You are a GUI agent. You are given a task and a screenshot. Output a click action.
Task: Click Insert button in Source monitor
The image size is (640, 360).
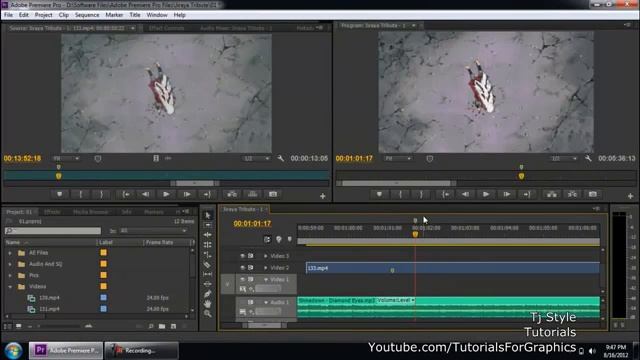click(x=232, y=194)
